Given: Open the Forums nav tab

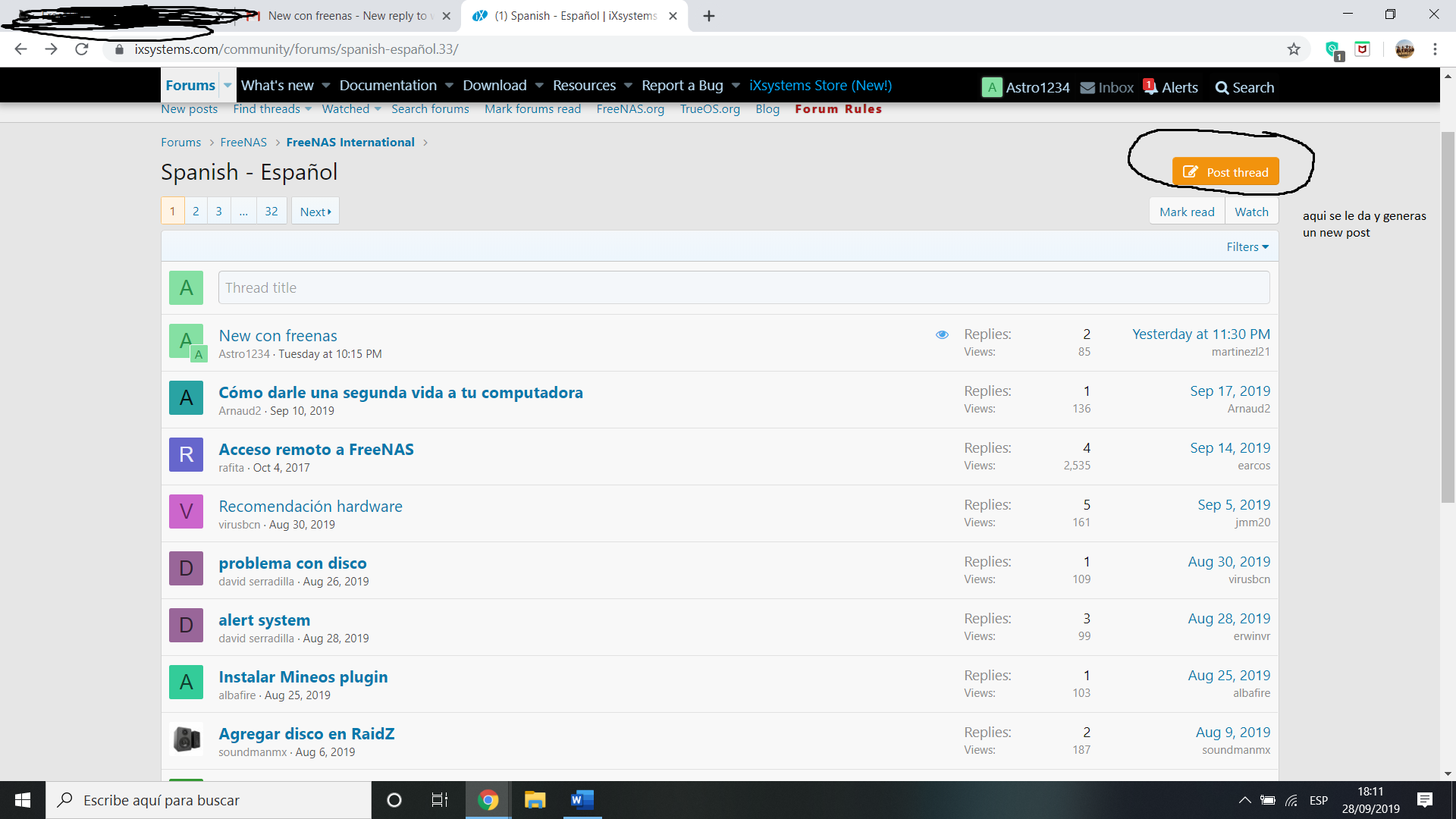Looking at the screenshot, I should pos(190,86).
